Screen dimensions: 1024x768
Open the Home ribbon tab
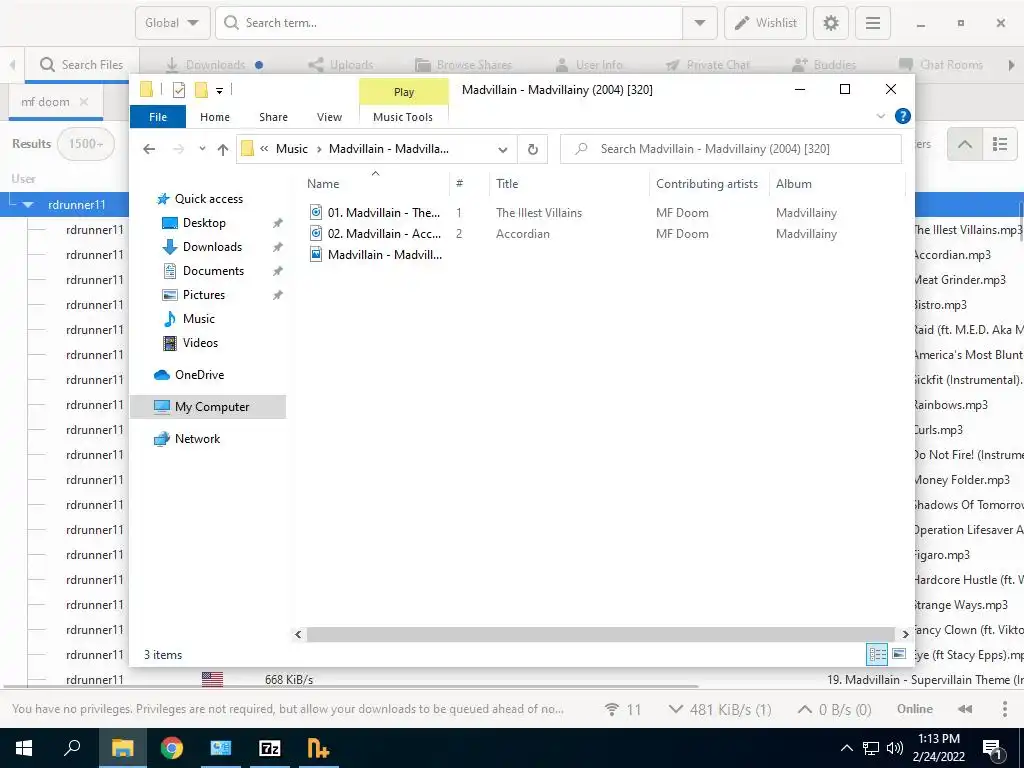coord(215,117)
